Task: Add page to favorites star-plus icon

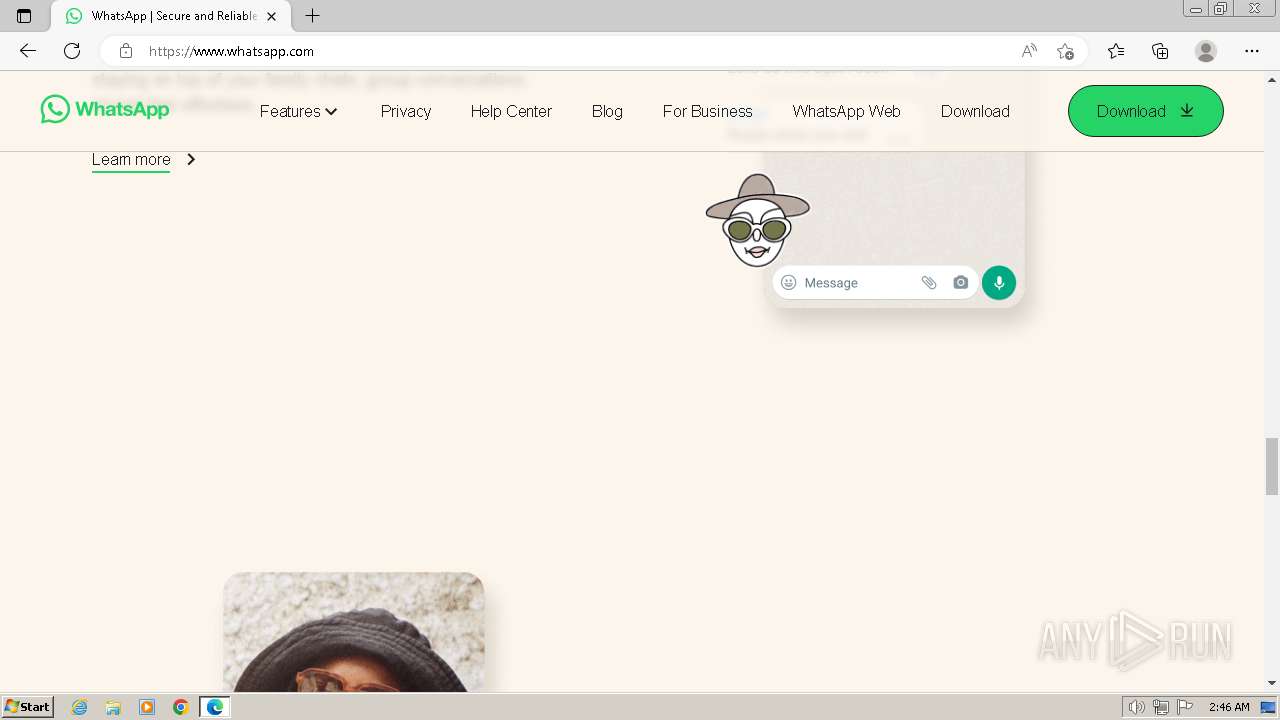Action: pos(1065,51)
